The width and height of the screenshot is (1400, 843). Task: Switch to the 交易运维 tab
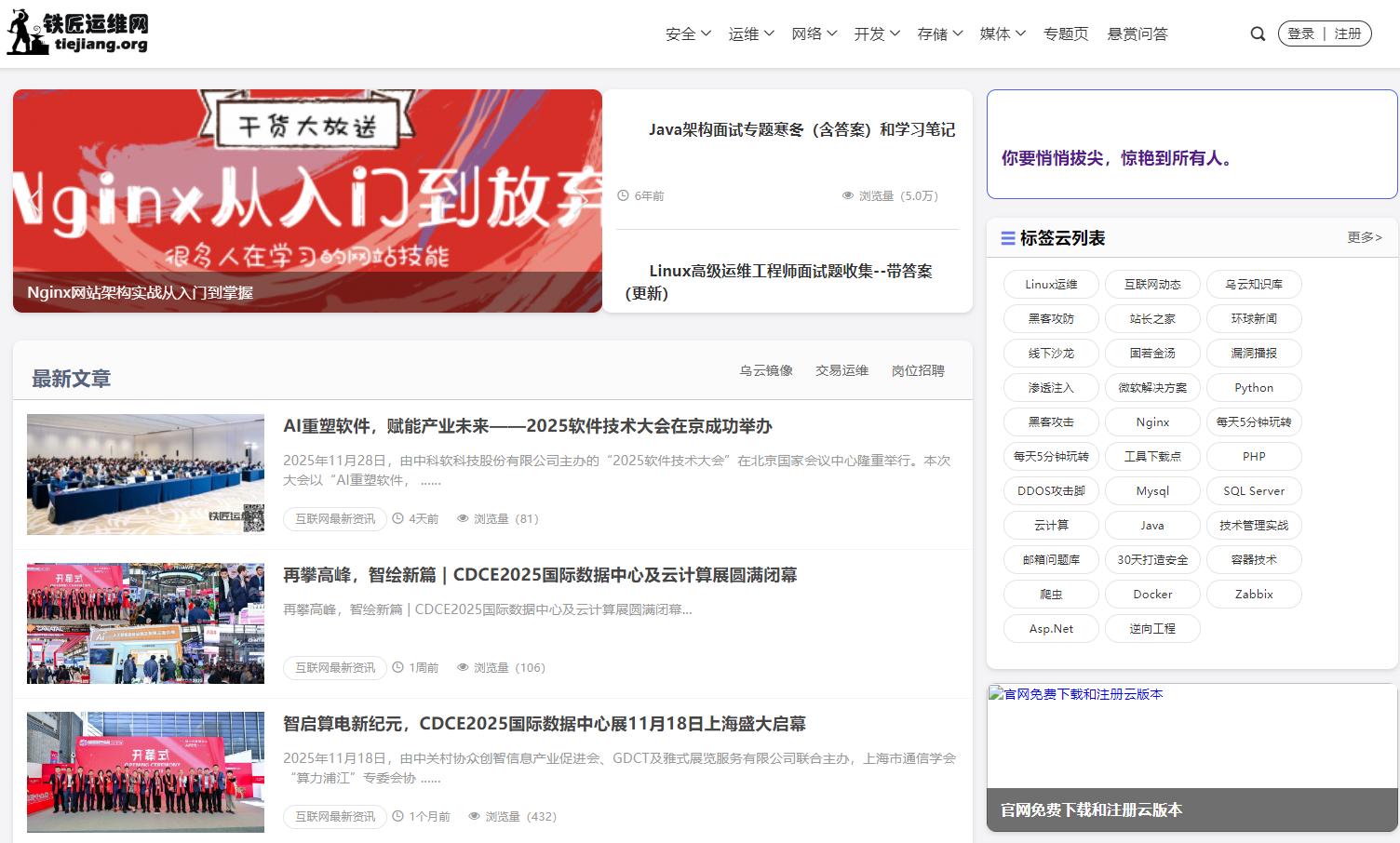click(x=841, y=369)
